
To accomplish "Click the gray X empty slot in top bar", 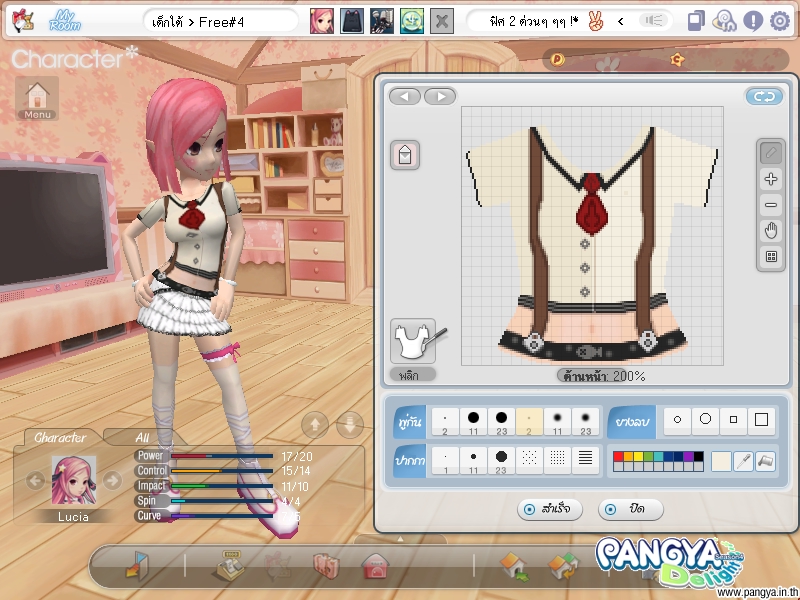I will point(442,21).
